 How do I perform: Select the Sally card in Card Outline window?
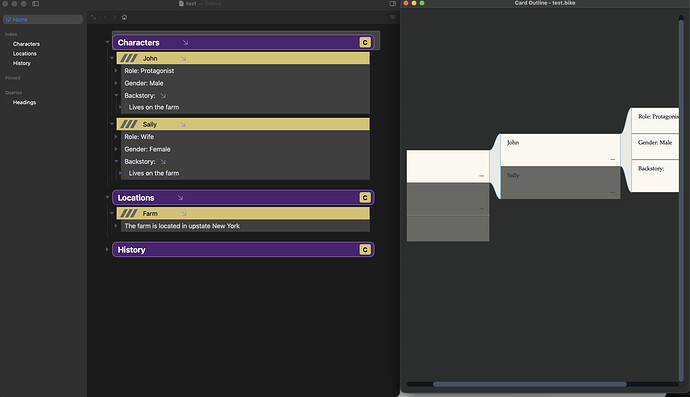tap(560, 183)
